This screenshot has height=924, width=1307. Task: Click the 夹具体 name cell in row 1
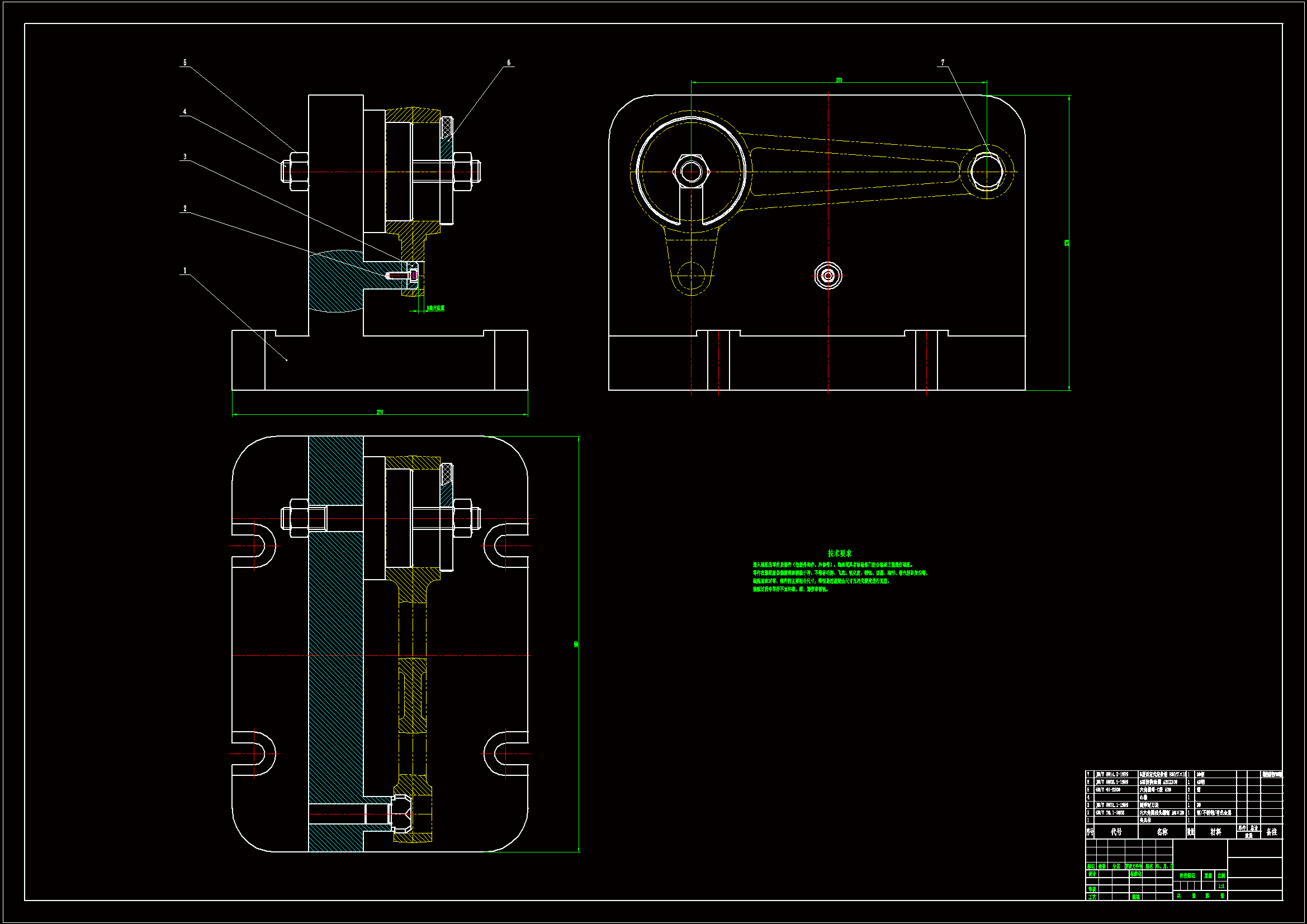(x=1145, y=821)
